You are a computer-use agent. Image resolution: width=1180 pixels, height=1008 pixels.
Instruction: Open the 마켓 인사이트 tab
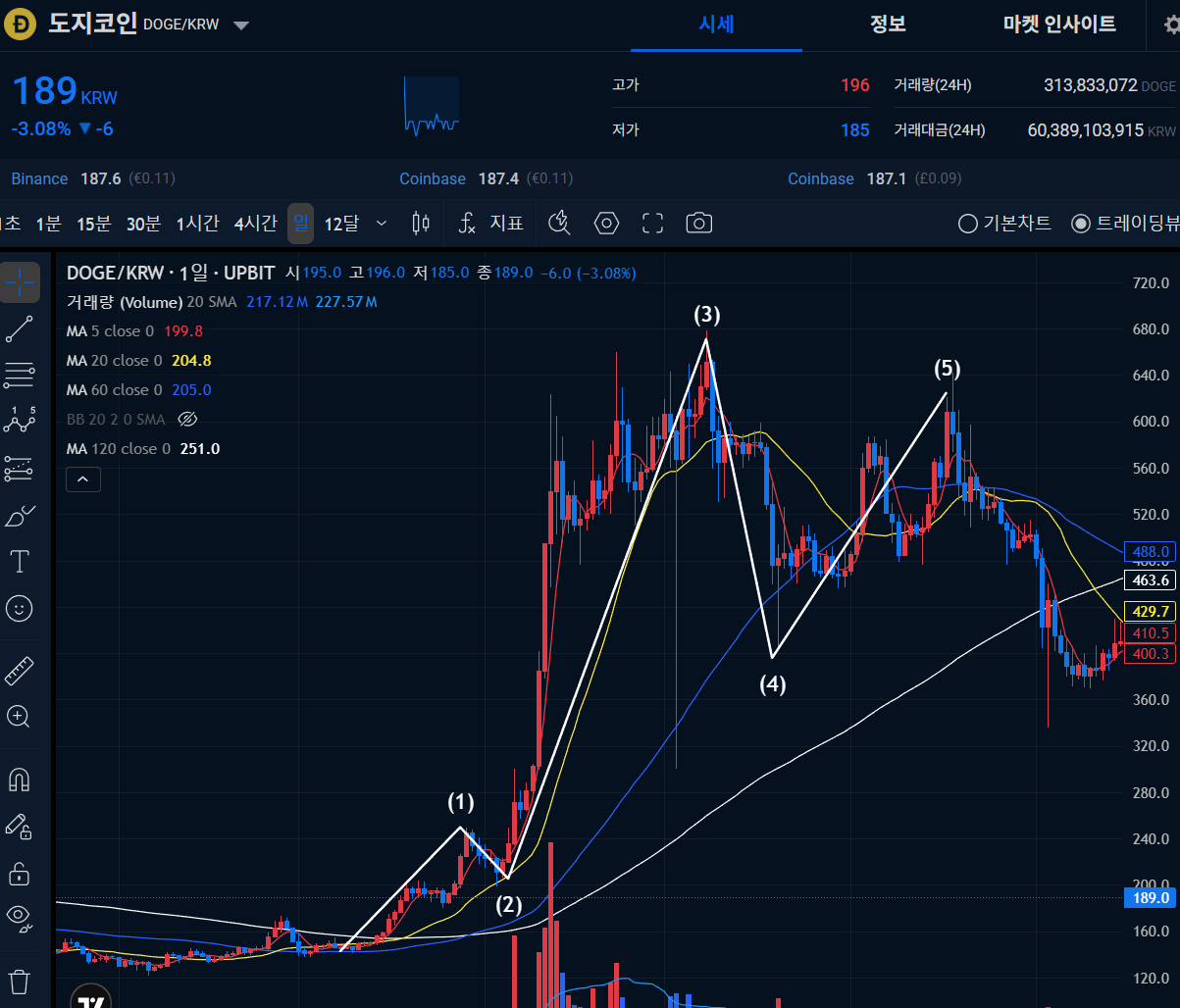(1059, 25)
